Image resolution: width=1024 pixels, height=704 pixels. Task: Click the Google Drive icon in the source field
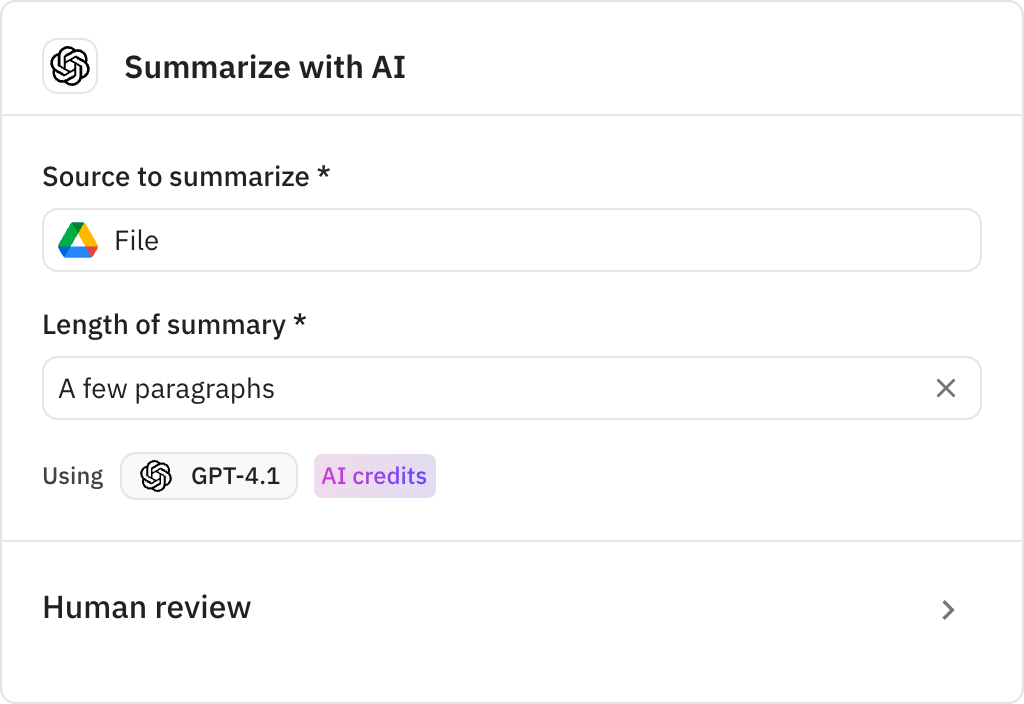[x=79, y=240]
